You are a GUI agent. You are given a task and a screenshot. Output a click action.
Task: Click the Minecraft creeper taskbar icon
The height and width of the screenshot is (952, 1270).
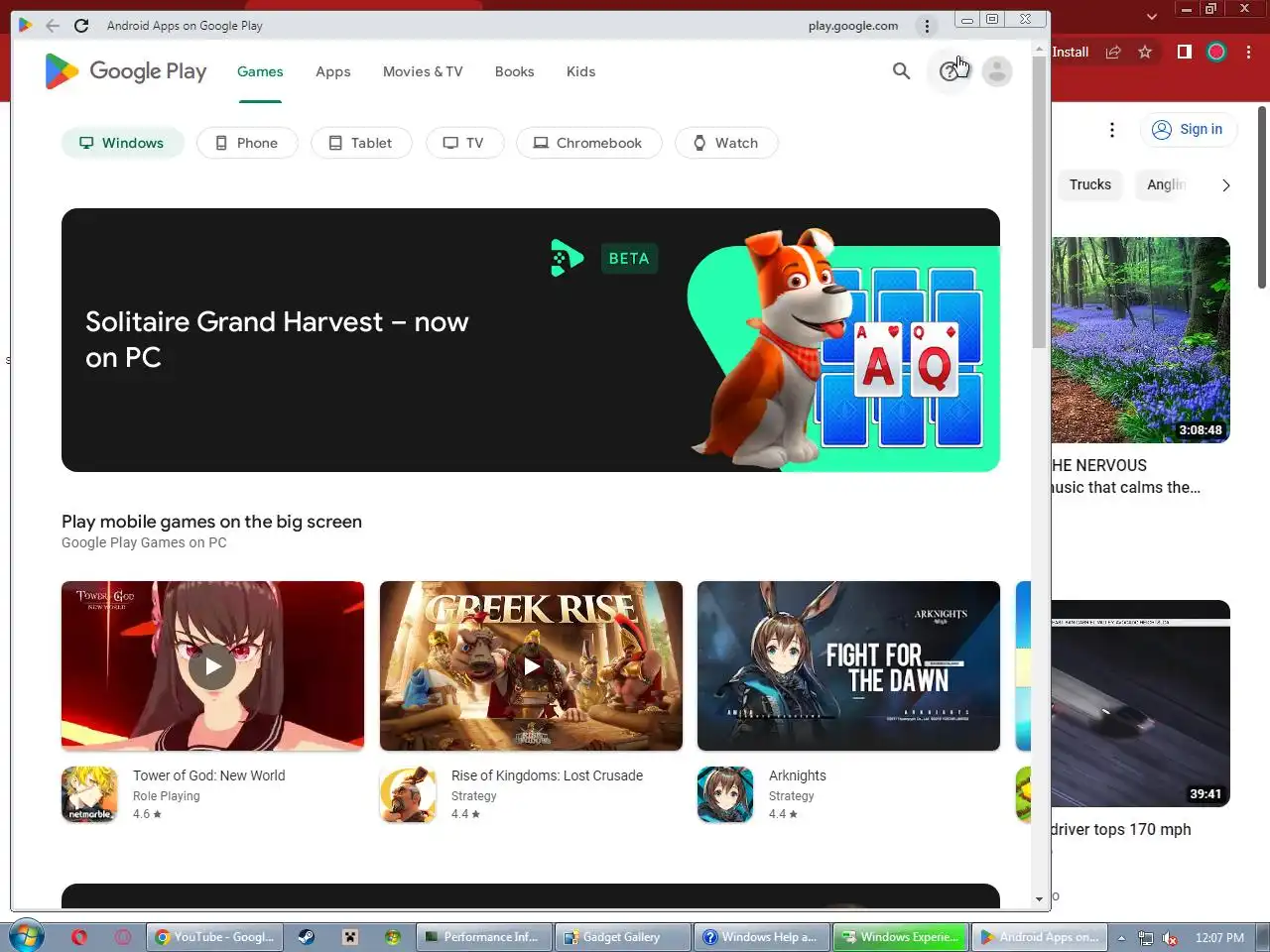tap(350, 937)
